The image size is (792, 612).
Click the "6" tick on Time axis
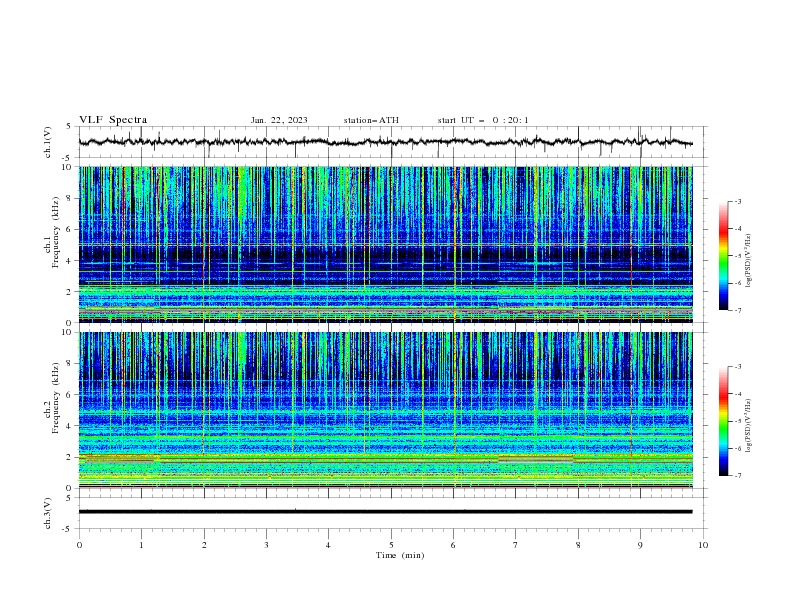pos(453,545)
